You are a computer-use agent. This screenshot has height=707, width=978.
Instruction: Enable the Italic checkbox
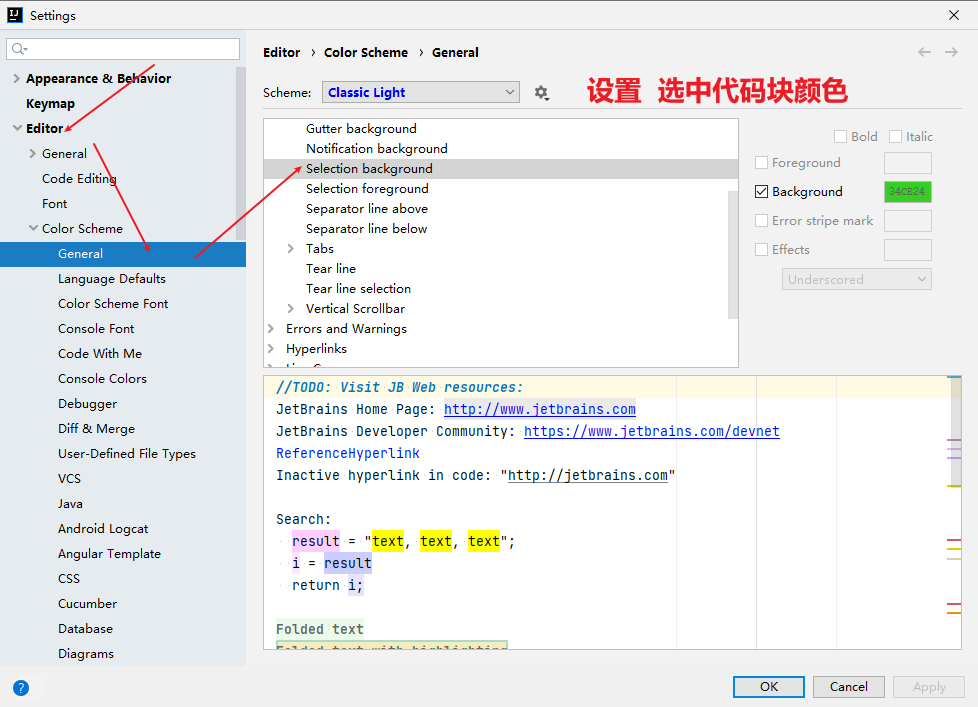point(895,137)
